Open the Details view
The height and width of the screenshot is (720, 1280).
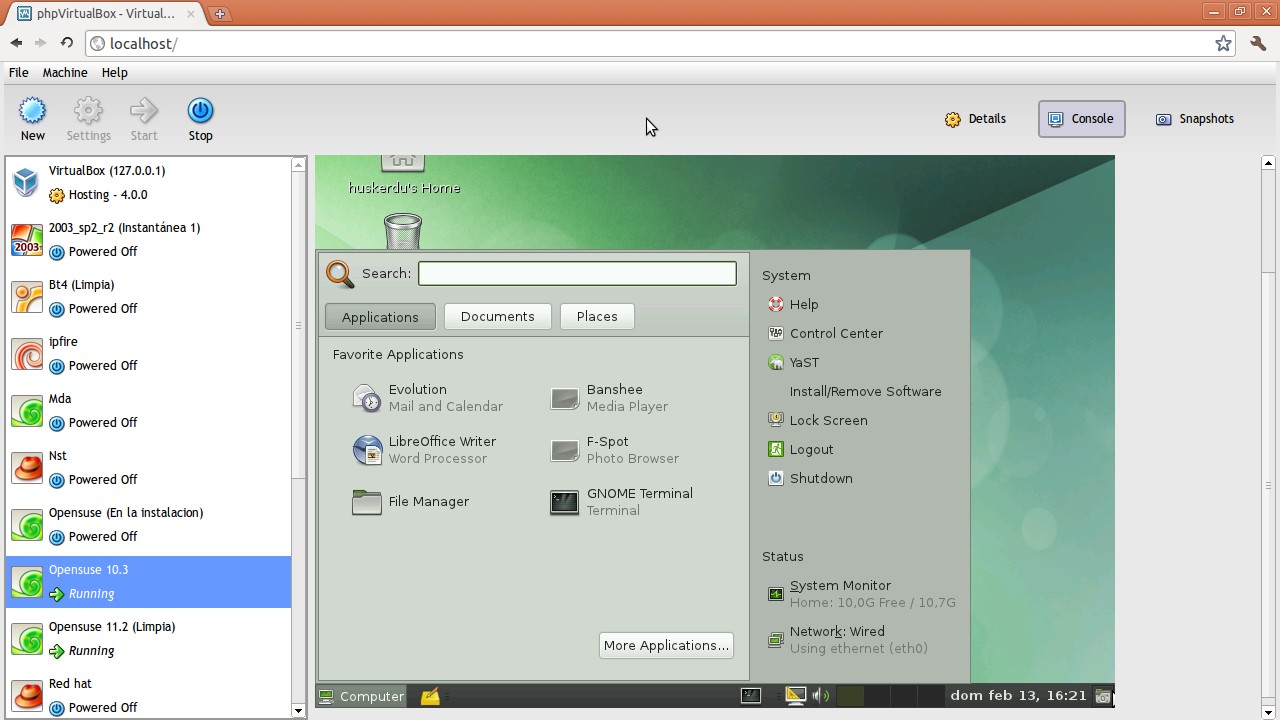coord(975,119)
